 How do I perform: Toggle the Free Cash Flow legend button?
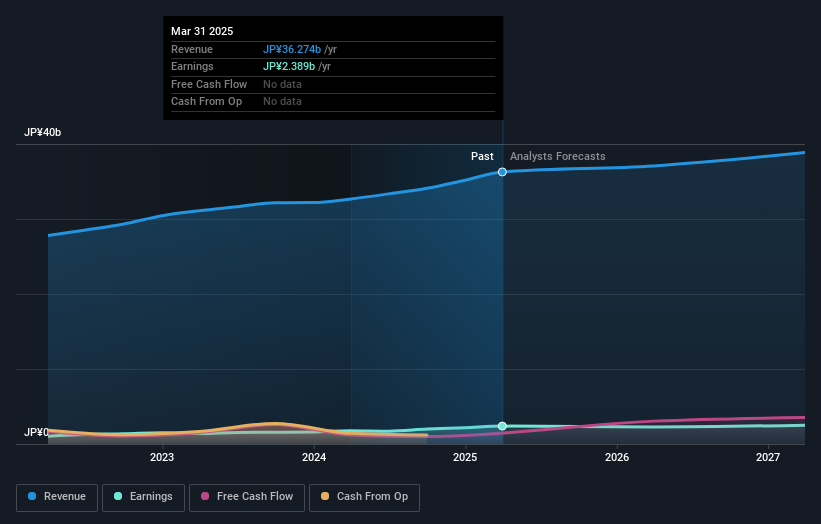(x=247, y=497)
